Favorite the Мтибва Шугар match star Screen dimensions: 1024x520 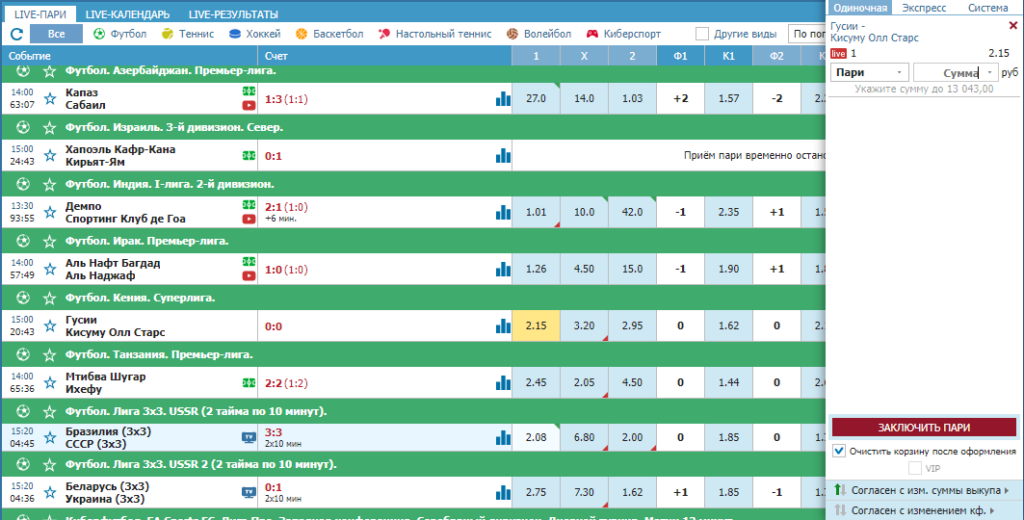(x=50, y=383)
